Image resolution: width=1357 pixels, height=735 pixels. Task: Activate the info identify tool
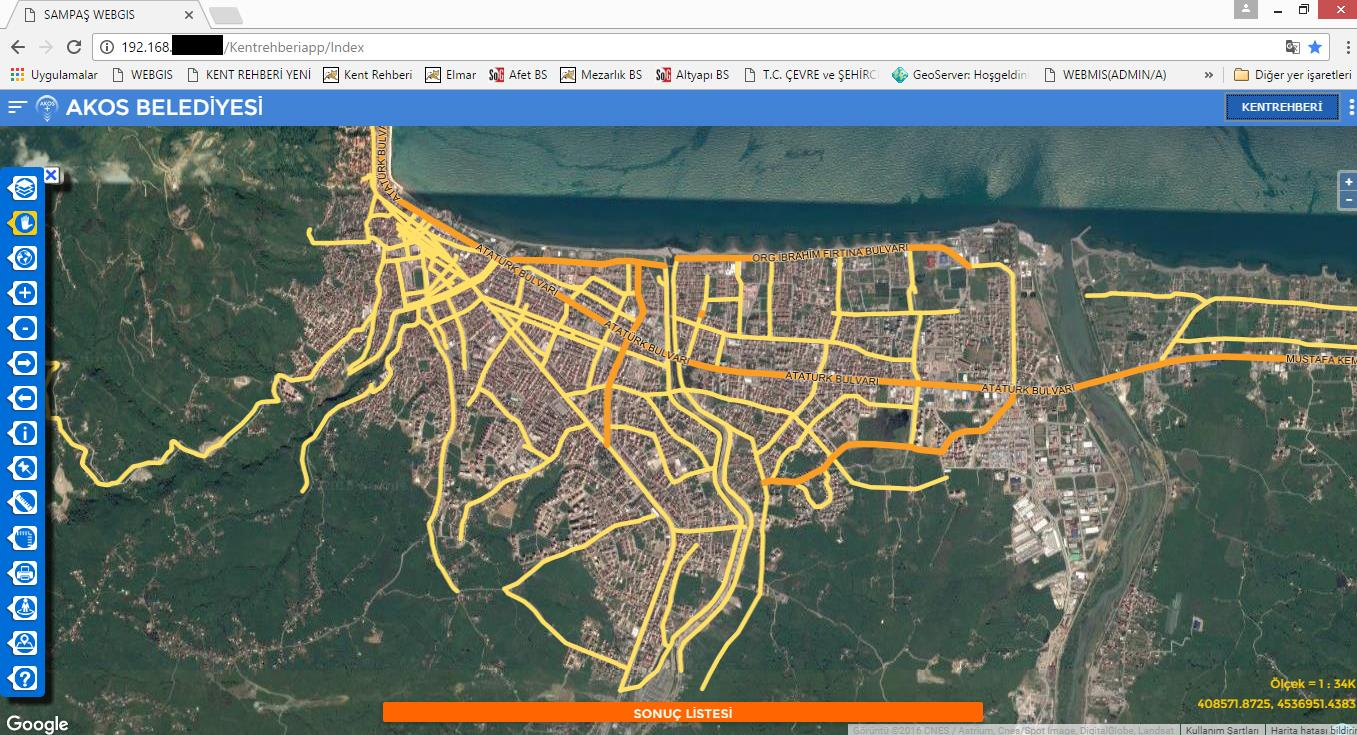click(x=24, y=432)
